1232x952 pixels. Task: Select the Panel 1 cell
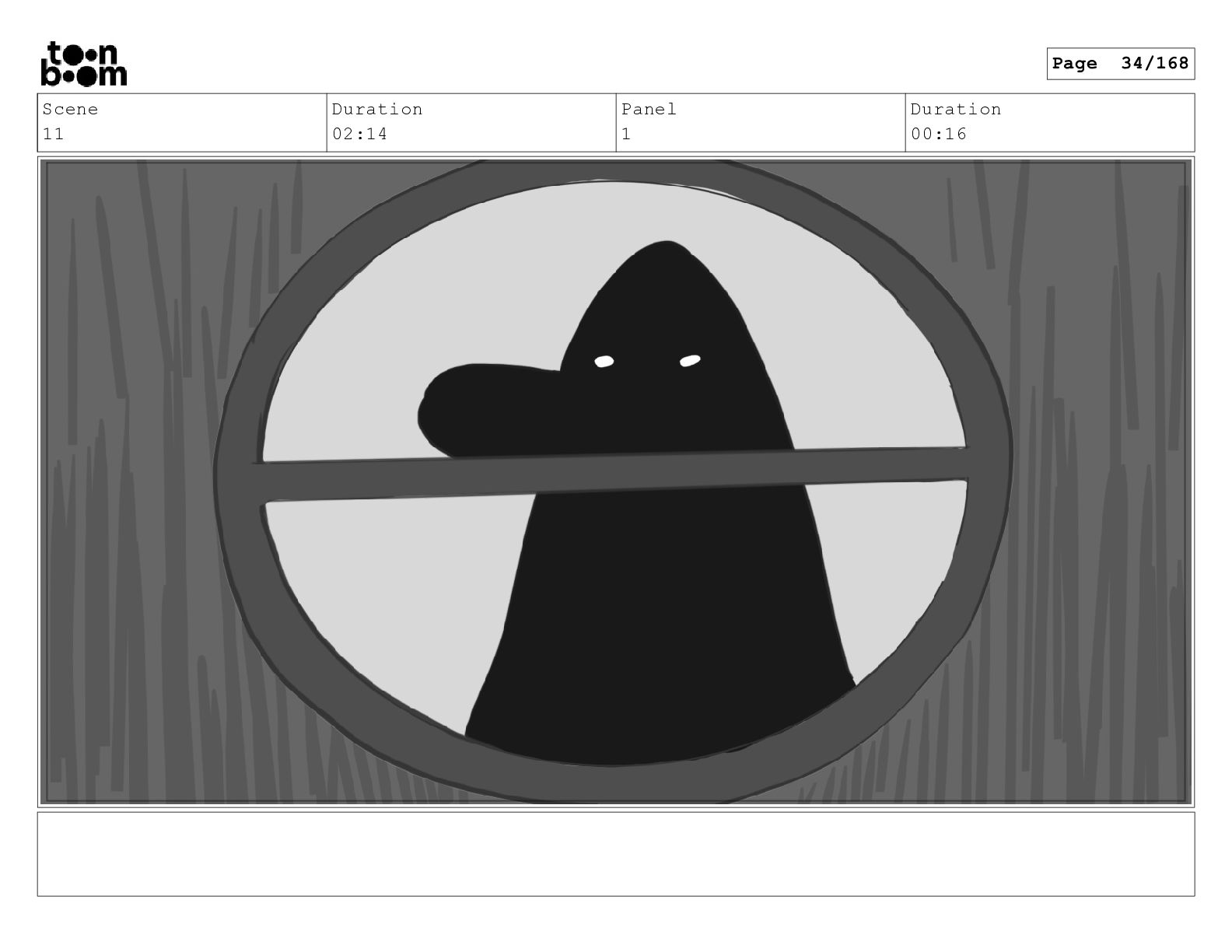point(761,123)
